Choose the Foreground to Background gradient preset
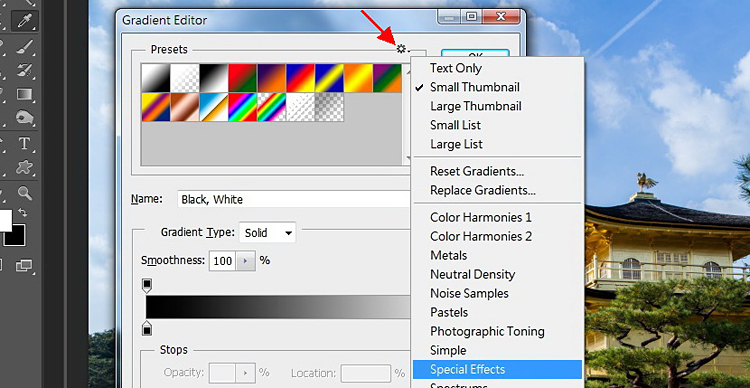This screenshot has height=388, width=750. tap(156, 78)
